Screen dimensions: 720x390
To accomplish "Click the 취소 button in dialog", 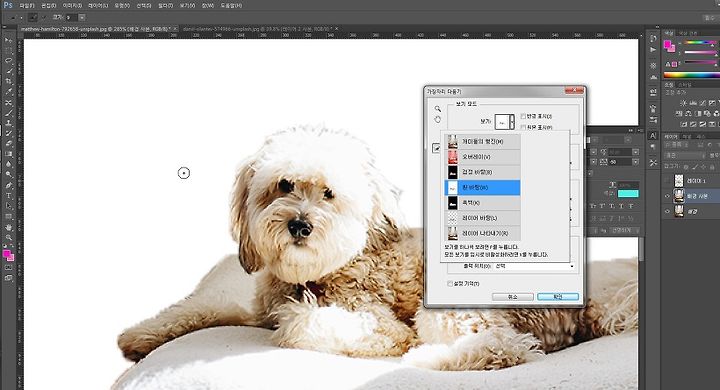I will coord(512,297).
